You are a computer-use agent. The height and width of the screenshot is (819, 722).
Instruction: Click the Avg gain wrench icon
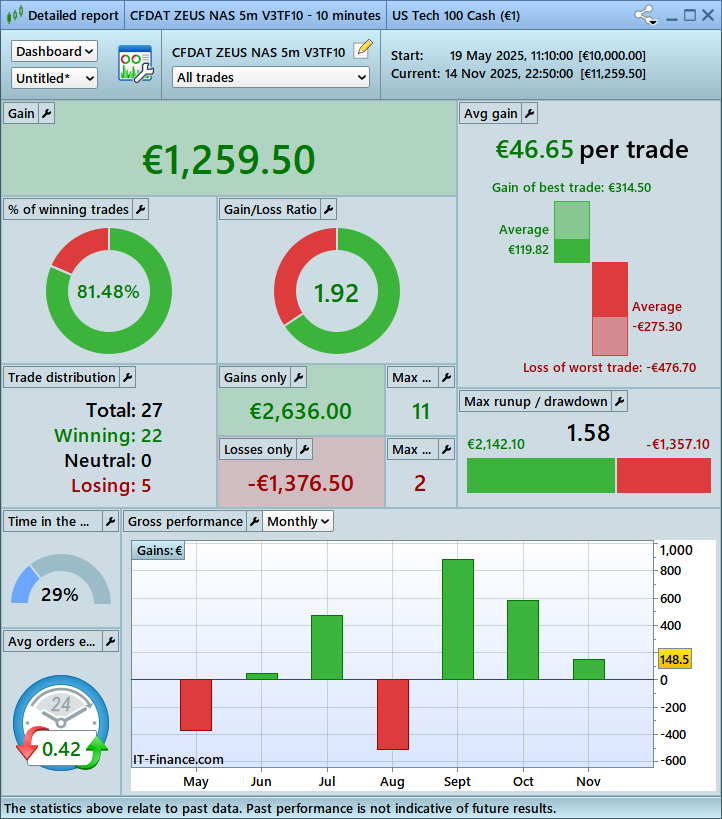point(529,113)
